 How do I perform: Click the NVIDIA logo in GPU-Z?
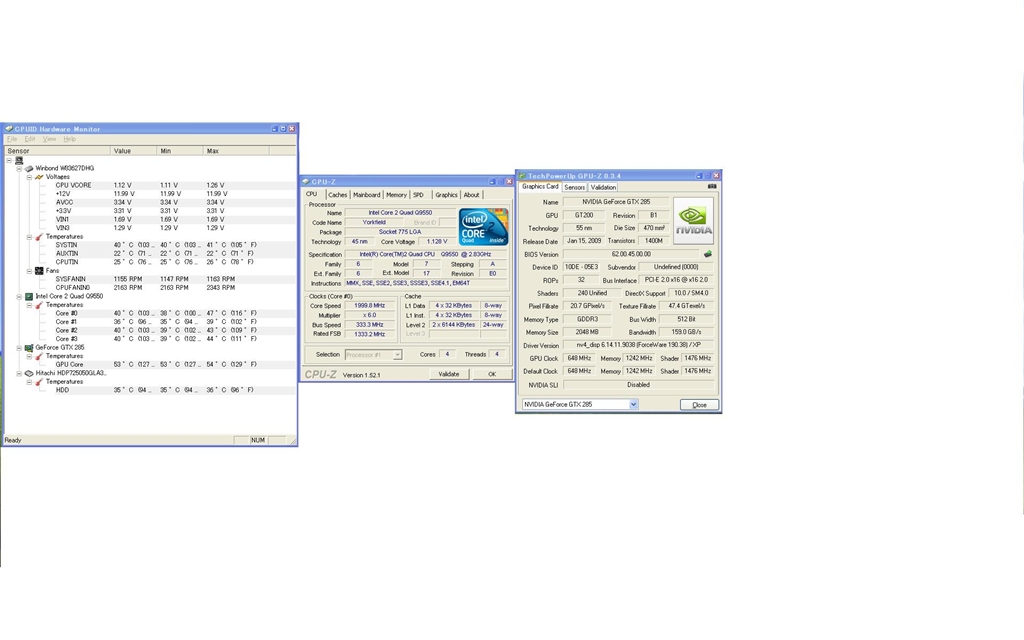(x=693, y=221)
